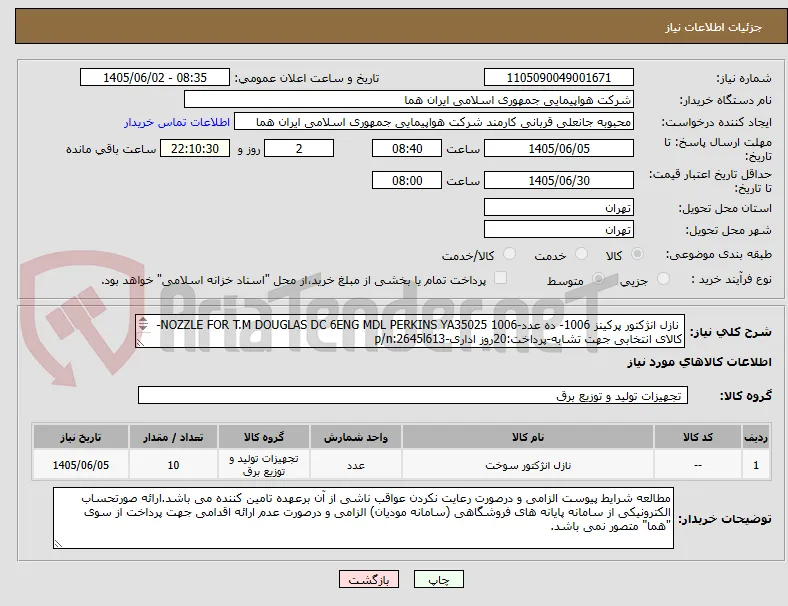
Task: Click the description box scroll stepper arrows
Action: point(143,324)
